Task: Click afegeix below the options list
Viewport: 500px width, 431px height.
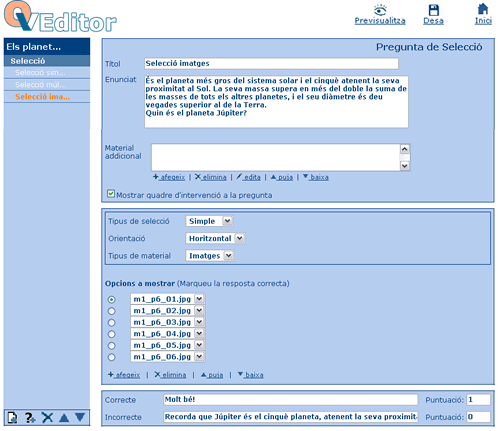Action: [x=124, y=375]
